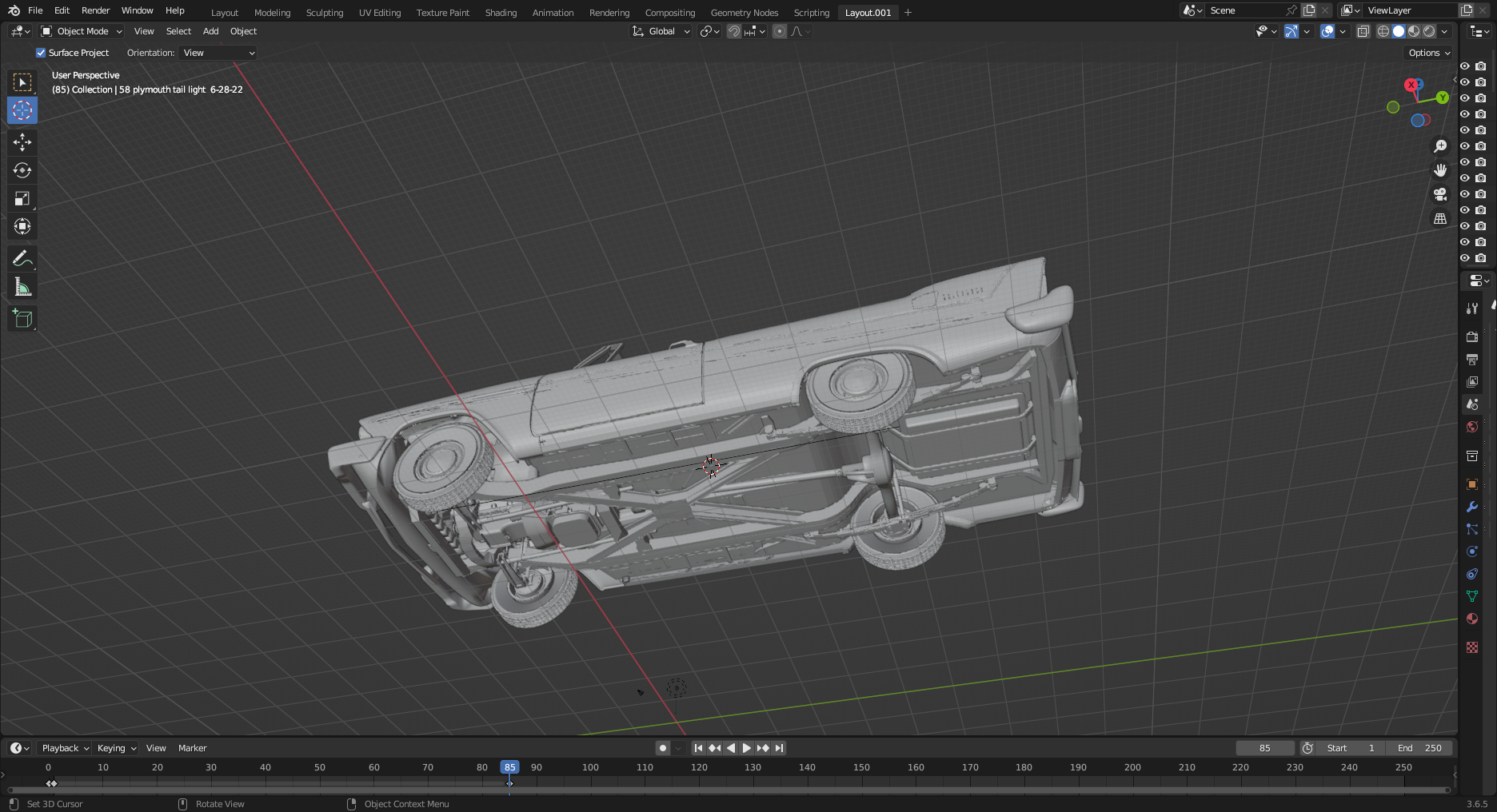Open the View Layer properties tab
The width and height of the screenshot is (1497, 812).
click(x=1472, y=382)
